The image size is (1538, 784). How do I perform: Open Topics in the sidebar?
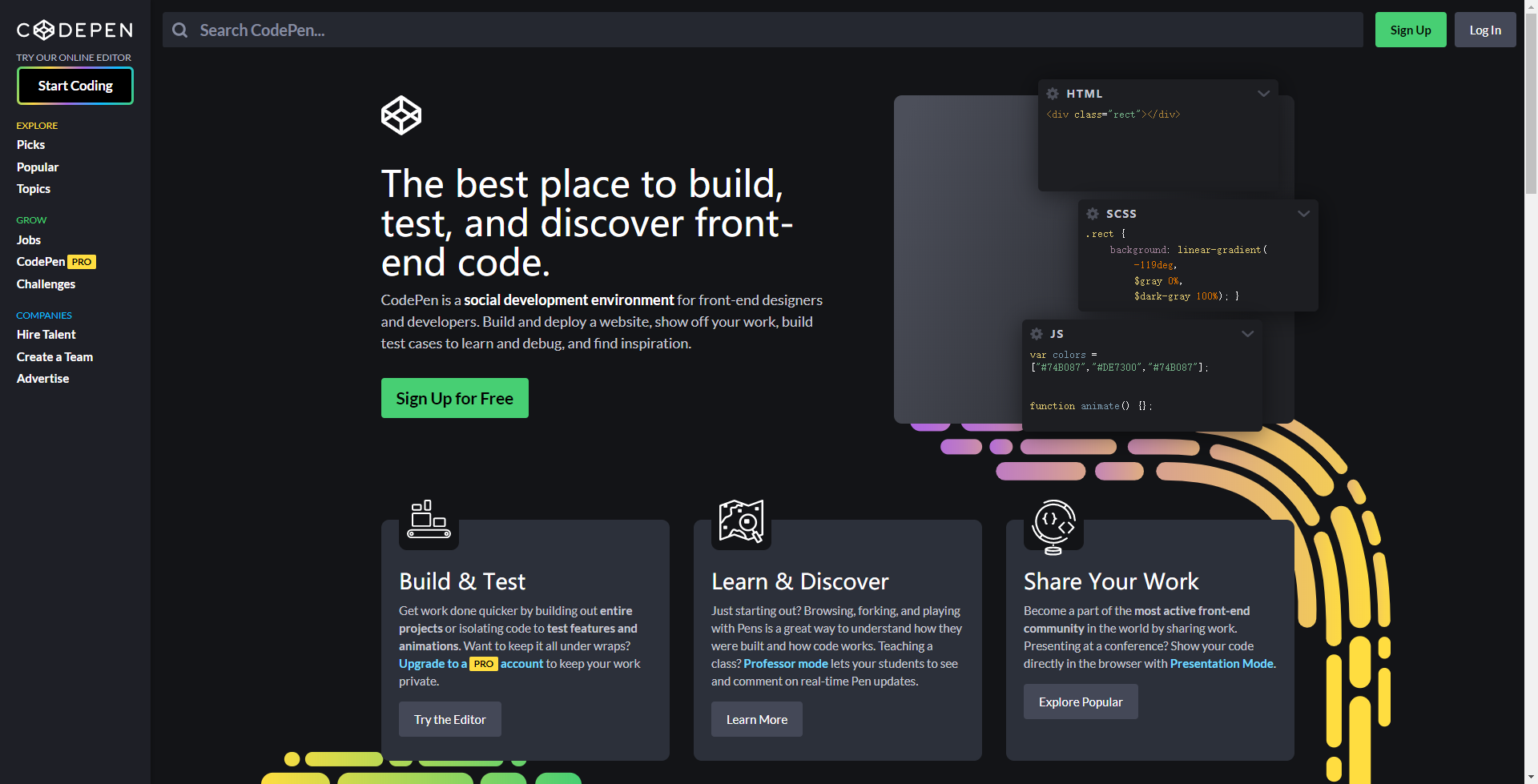coord(34,189)
